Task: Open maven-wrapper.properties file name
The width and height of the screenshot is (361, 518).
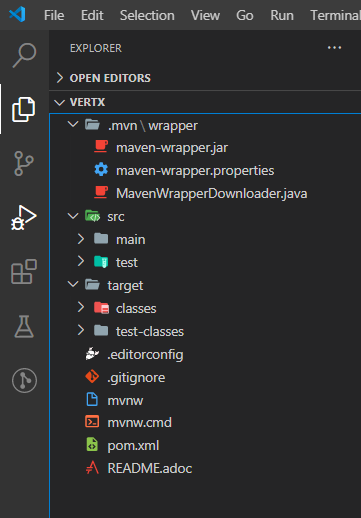Action: (195, 170)
